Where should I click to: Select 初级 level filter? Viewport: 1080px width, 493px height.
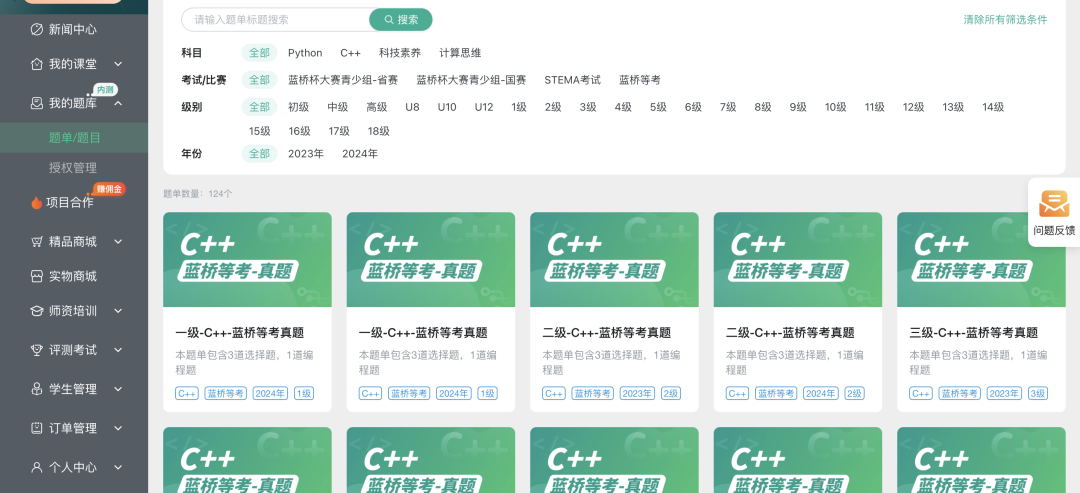299,107
